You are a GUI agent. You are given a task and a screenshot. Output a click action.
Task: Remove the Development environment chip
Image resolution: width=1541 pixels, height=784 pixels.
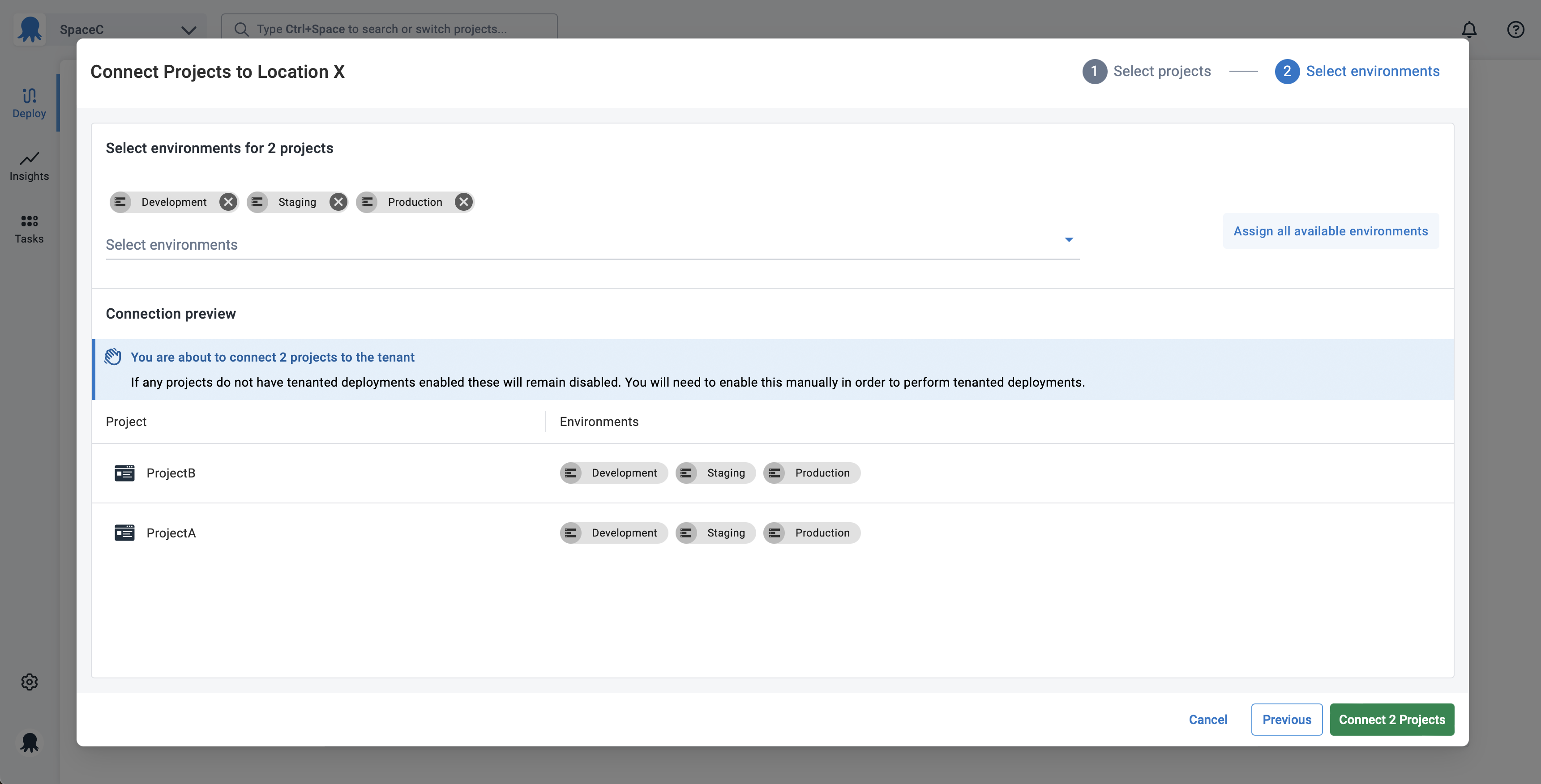(228, 202)
